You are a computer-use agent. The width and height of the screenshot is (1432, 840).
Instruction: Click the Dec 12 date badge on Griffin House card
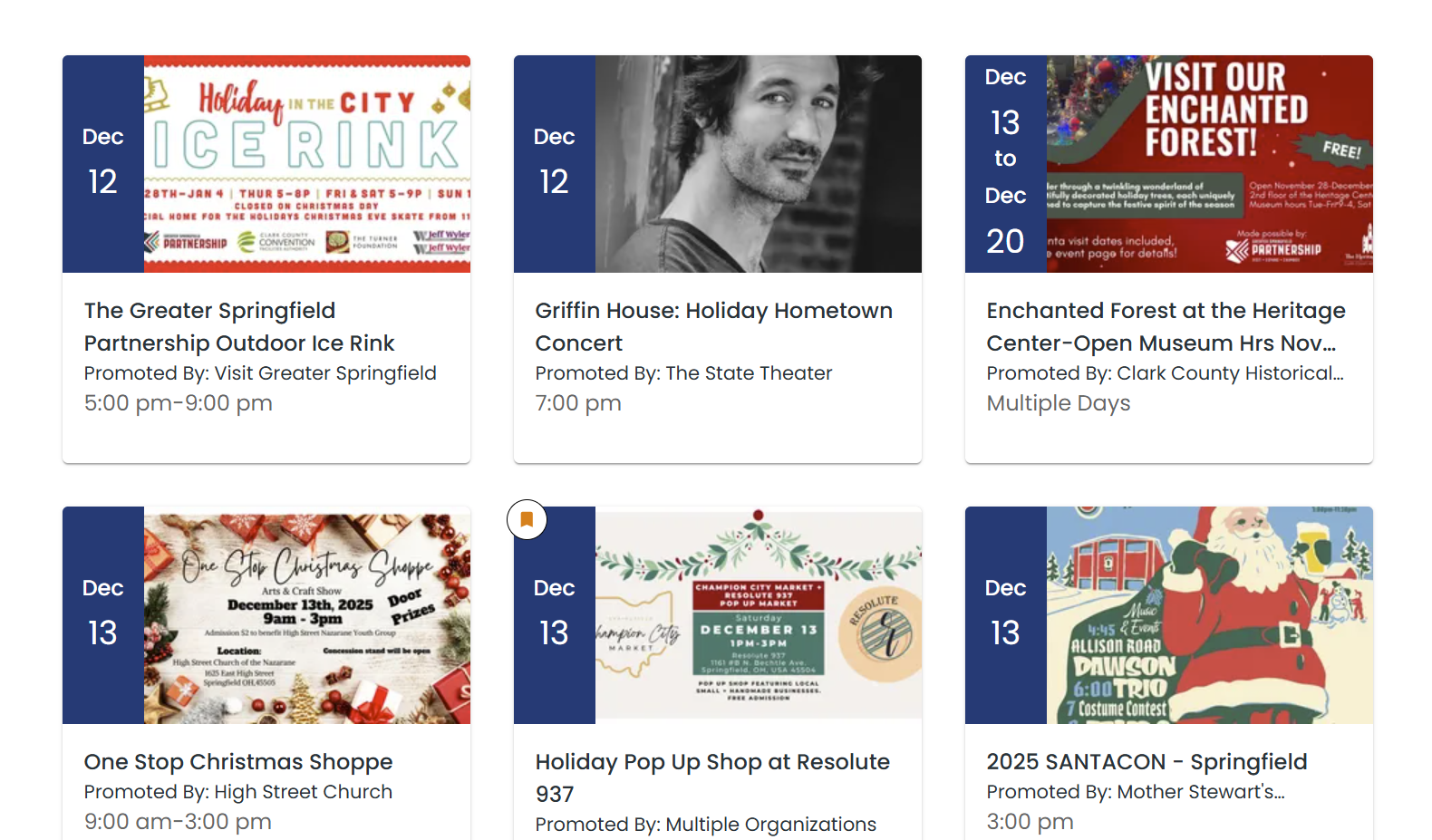pyautogui.click(x=555, y=164)
